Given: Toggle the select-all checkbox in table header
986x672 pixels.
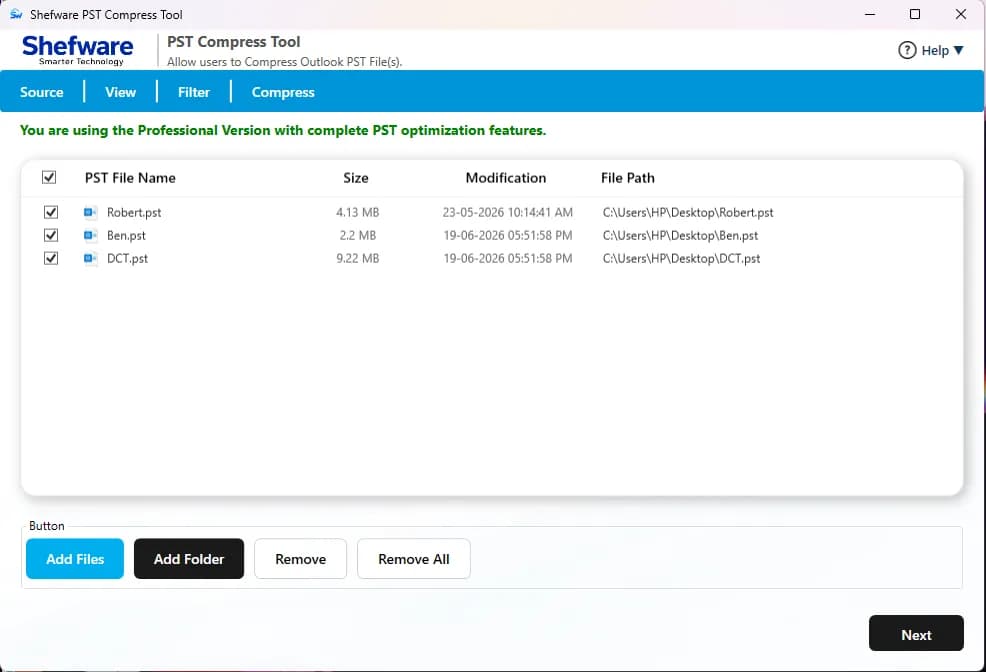Looking at the screenshot, I should coord(49,177).
